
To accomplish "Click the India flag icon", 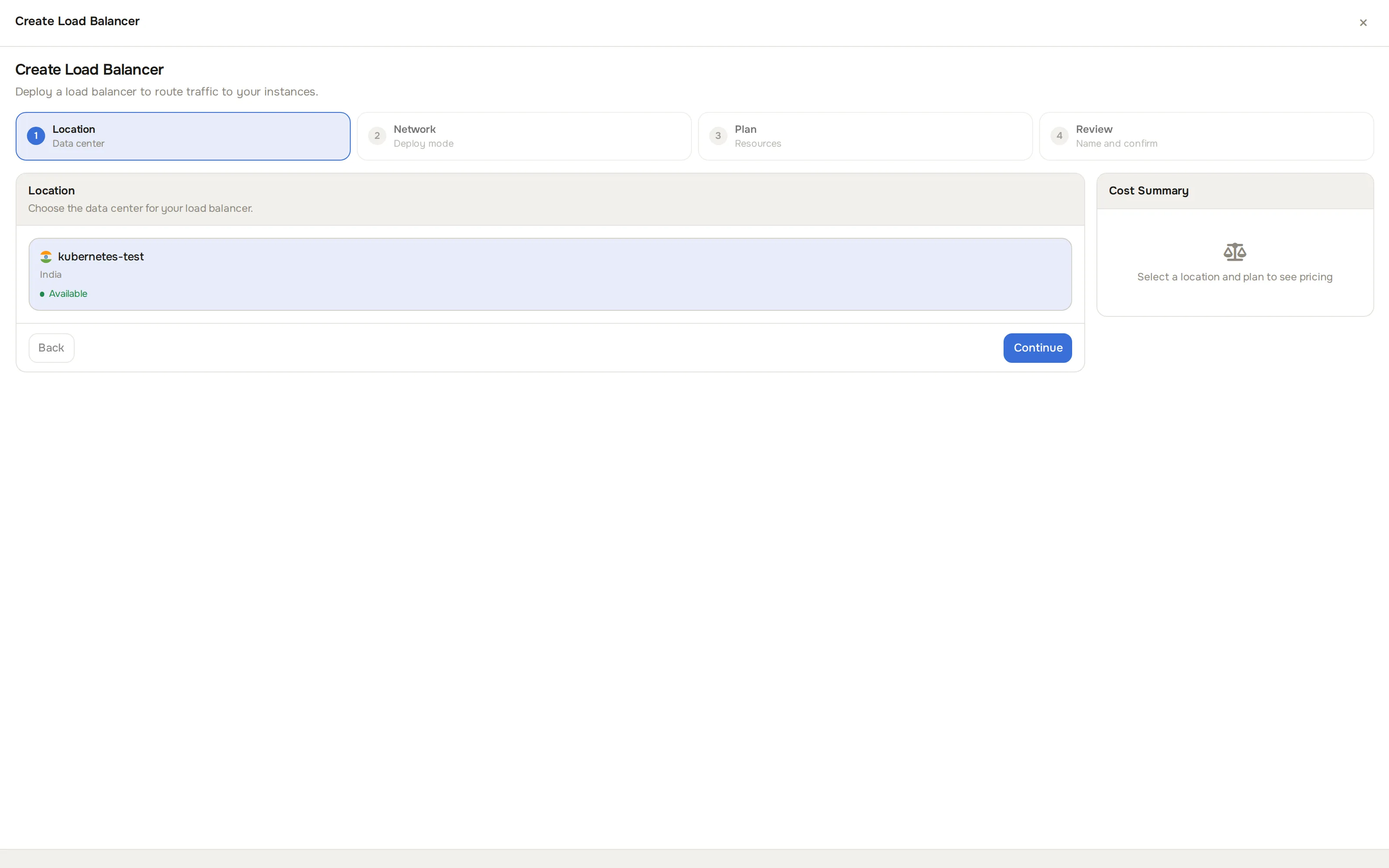I will pos(46,256).
